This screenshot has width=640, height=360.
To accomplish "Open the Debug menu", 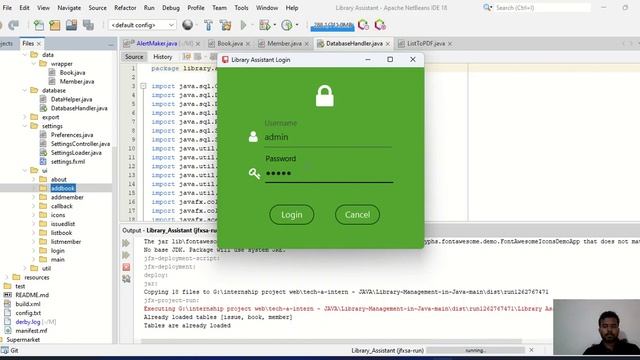I will point(171,8).
